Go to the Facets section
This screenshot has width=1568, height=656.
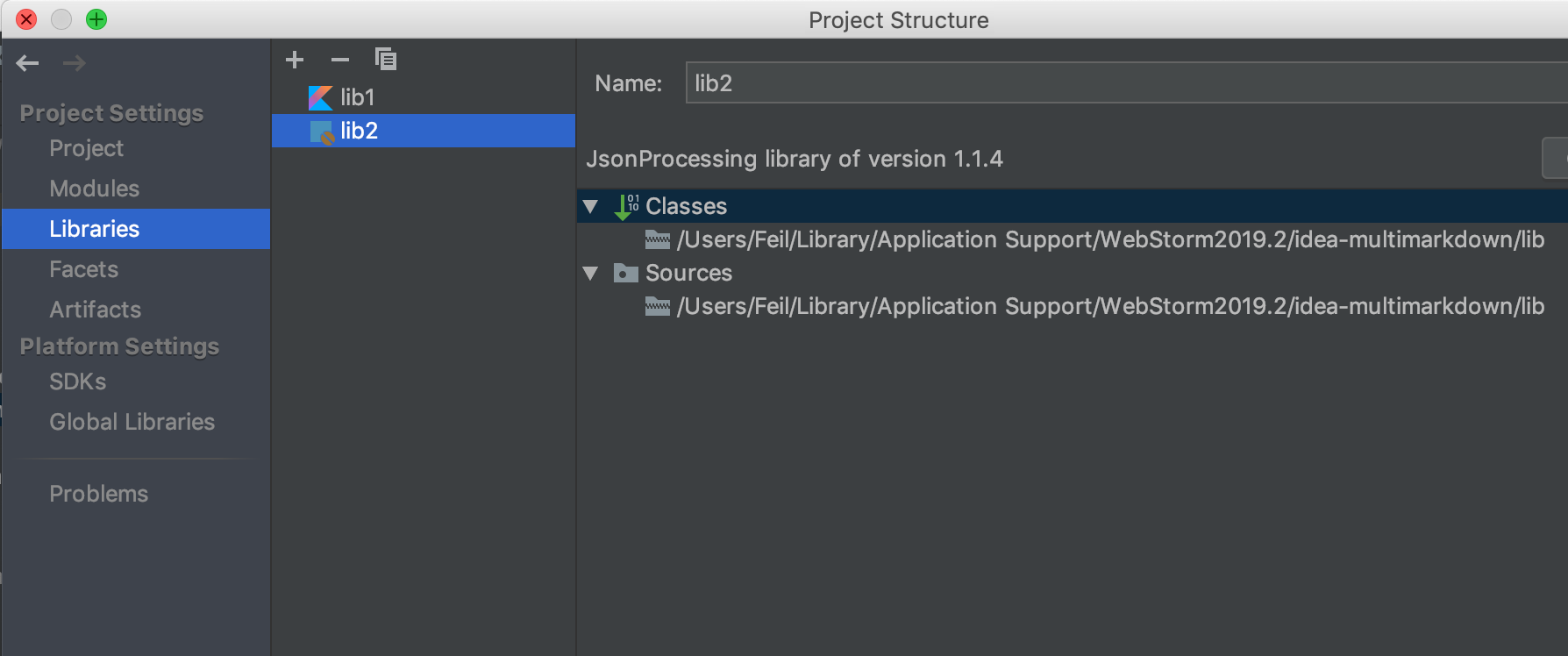83,269
